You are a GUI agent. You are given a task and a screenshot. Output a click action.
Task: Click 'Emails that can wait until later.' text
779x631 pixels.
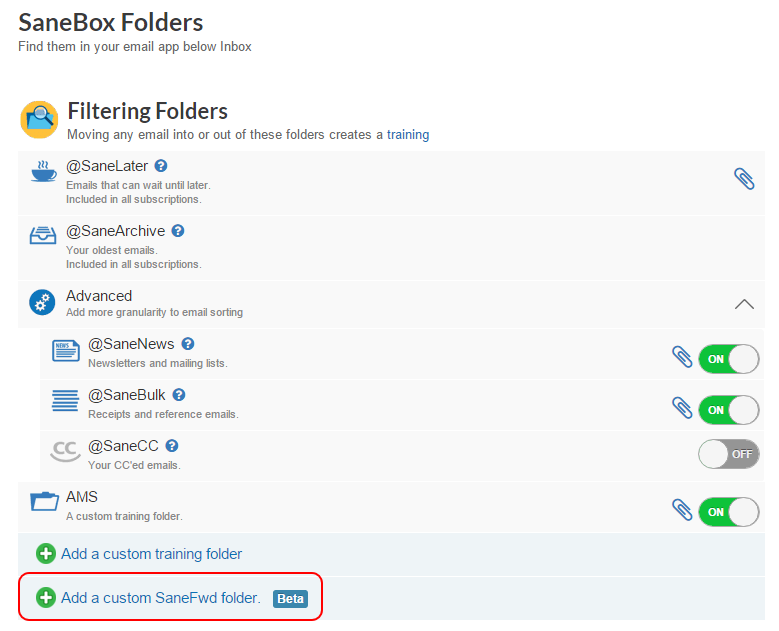(139, 185)
